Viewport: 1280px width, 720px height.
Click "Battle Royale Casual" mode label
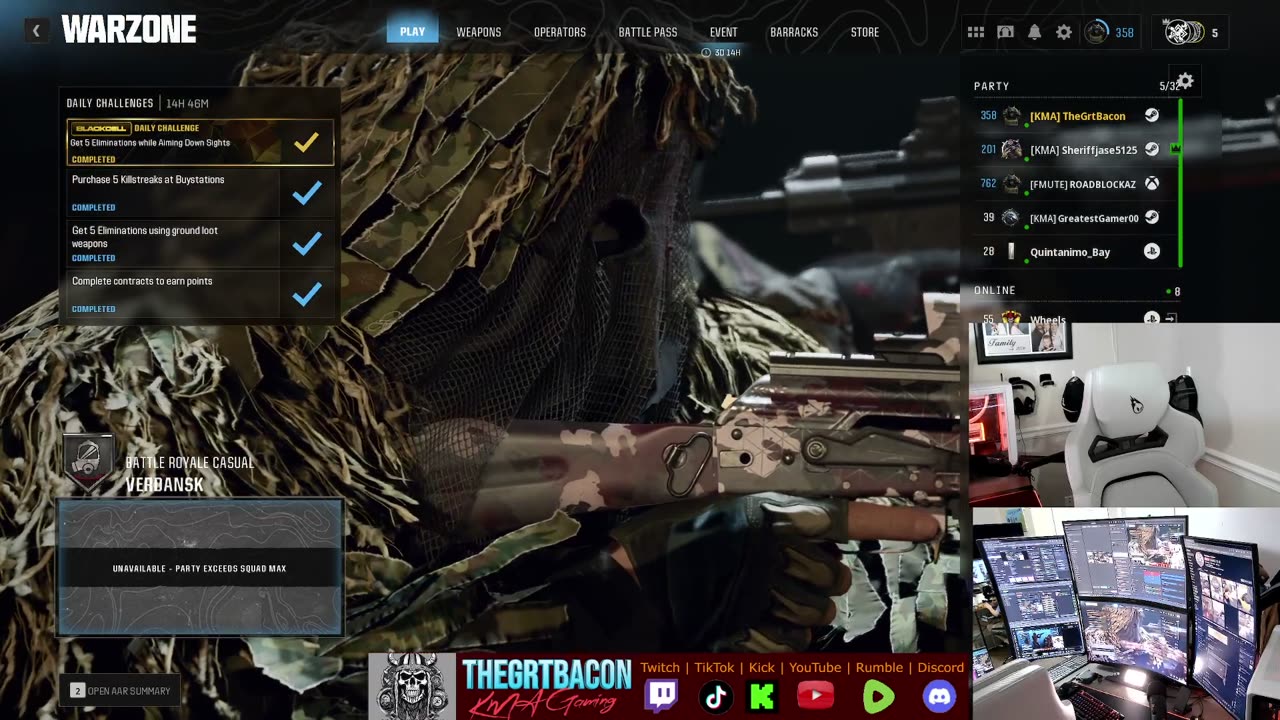coord(190,463)
